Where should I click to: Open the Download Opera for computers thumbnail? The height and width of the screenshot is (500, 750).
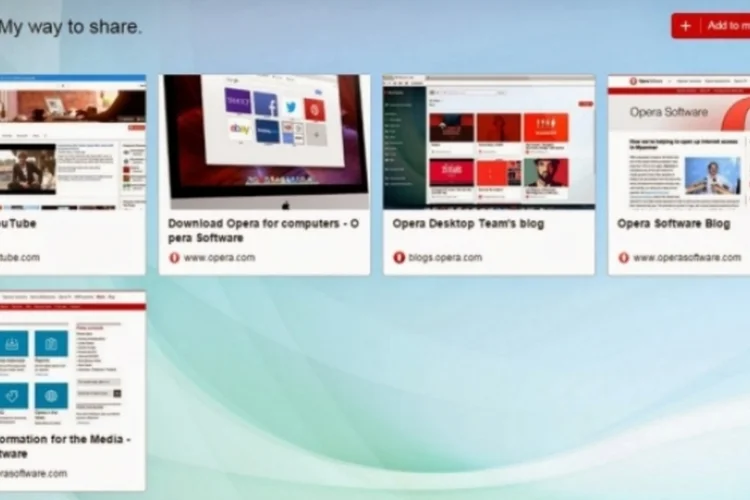pos(265,142)
